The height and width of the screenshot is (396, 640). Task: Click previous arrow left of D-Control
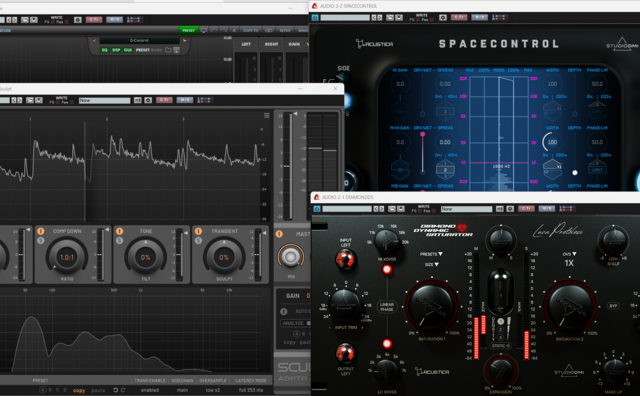[x=94, y=40]
